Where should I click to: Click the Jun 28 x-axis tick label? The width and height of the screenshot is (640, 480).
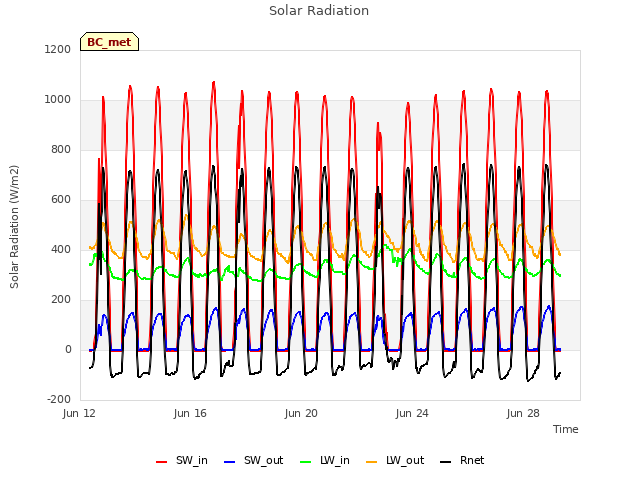(x=523, y=413)
